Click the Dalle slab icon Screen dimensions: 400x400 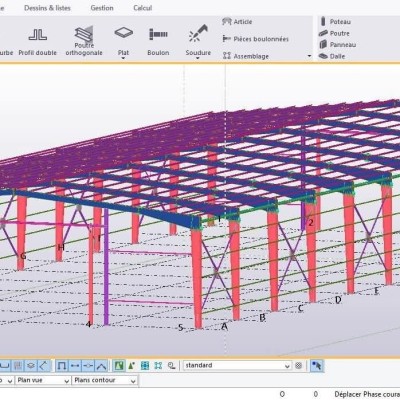(x=323, y=56)
